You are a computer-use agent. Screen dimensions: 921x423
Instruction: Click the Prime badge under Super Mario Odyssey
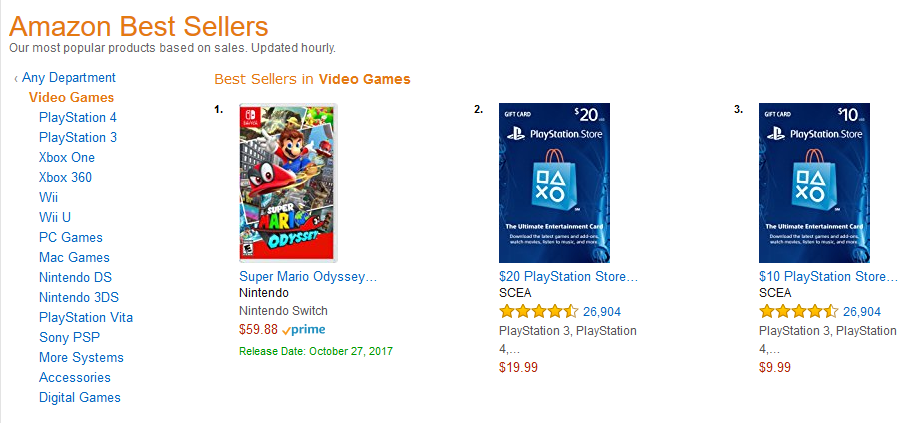[304, 330]
